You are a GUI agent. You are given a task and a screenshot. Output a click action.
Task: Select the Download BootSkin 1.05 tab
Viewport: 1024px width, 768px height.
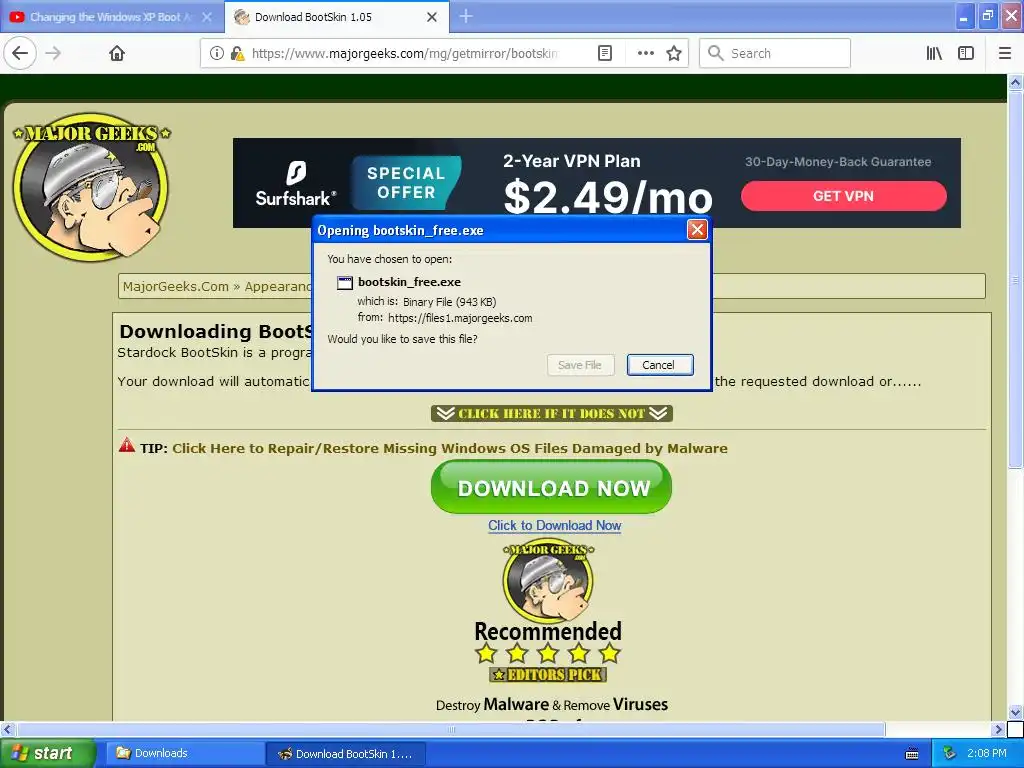[x=336, y=17]
